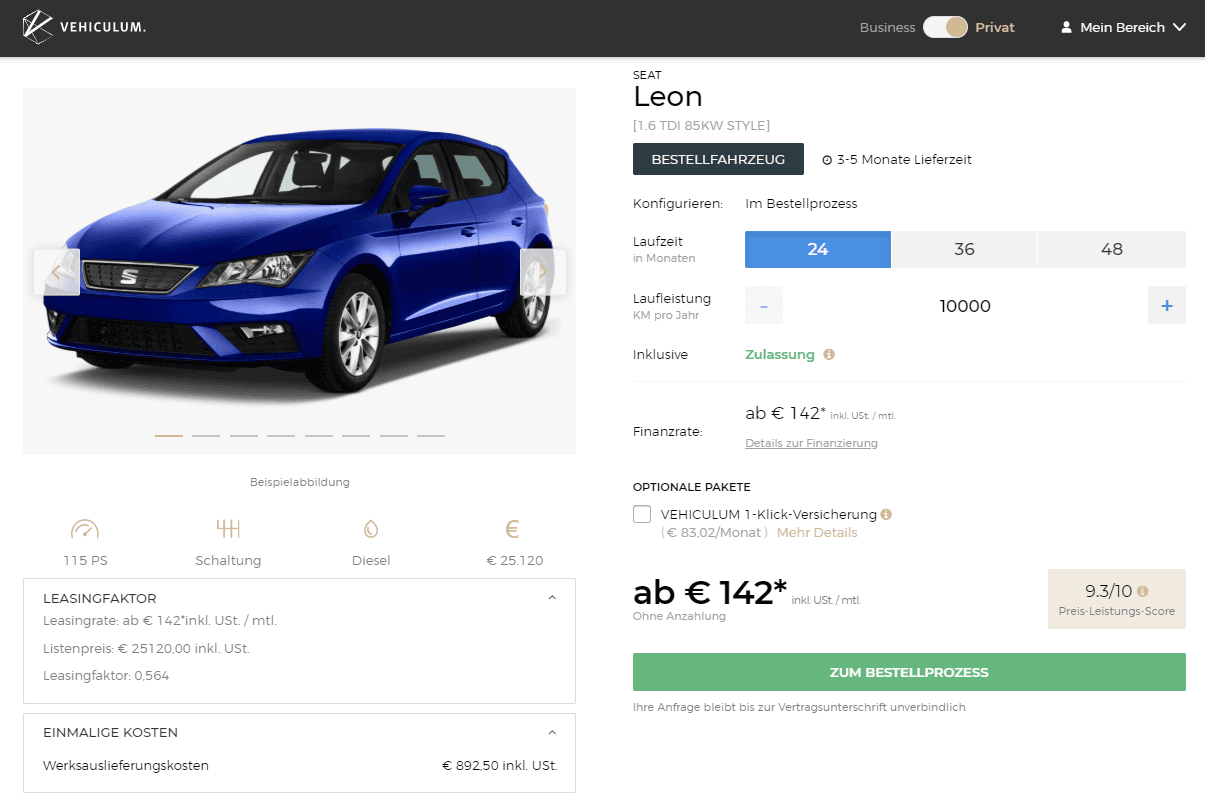Image resolution: width=1205 pixels, height=804 pixels.
Task: Jump to second carousel image indicator
Action: 206,435
